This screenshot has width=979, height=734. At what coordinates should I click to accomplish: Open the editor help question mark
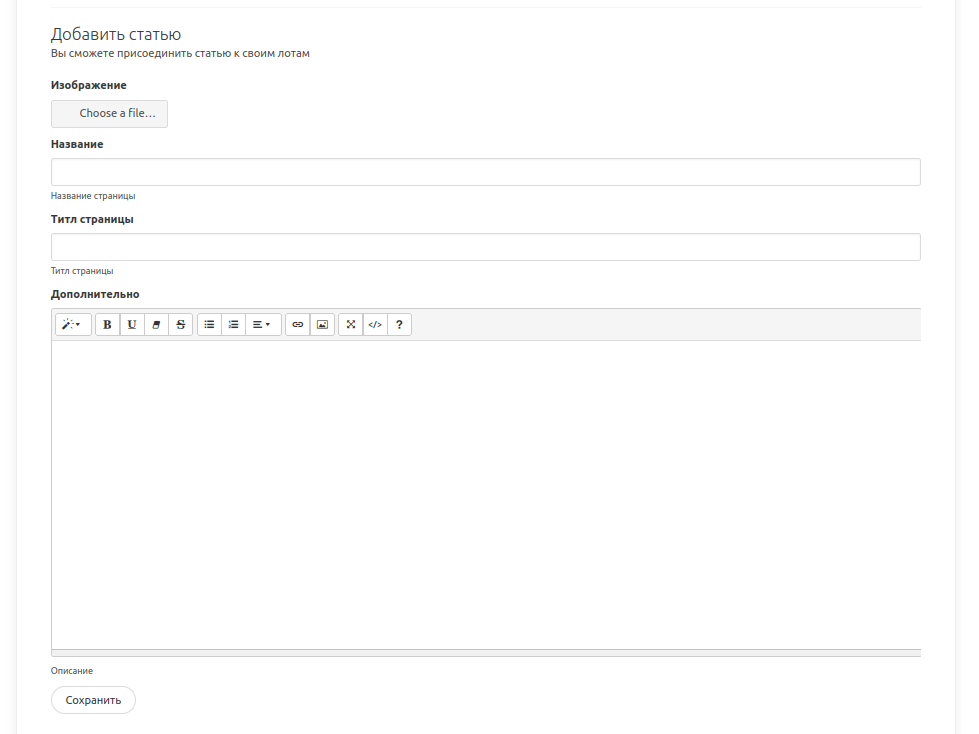[399, 325]
